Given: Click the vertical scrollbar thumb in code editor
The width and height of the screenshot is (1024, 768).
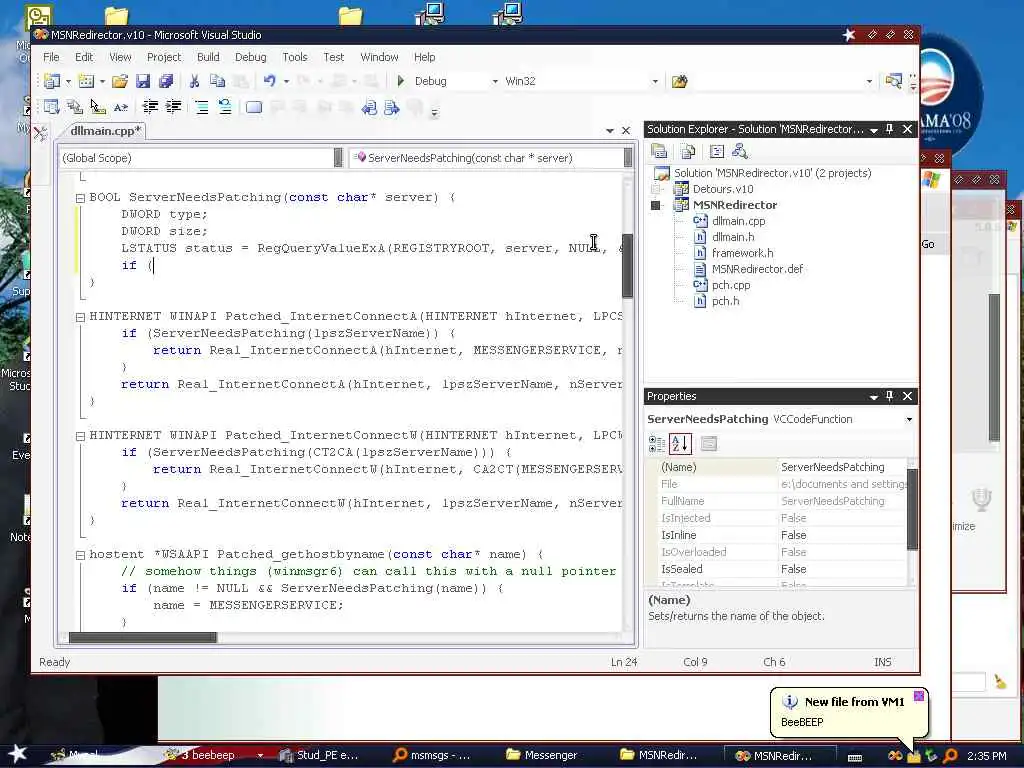Looking at the screenshot, I should pyautogui.click(x=628, y=264).
